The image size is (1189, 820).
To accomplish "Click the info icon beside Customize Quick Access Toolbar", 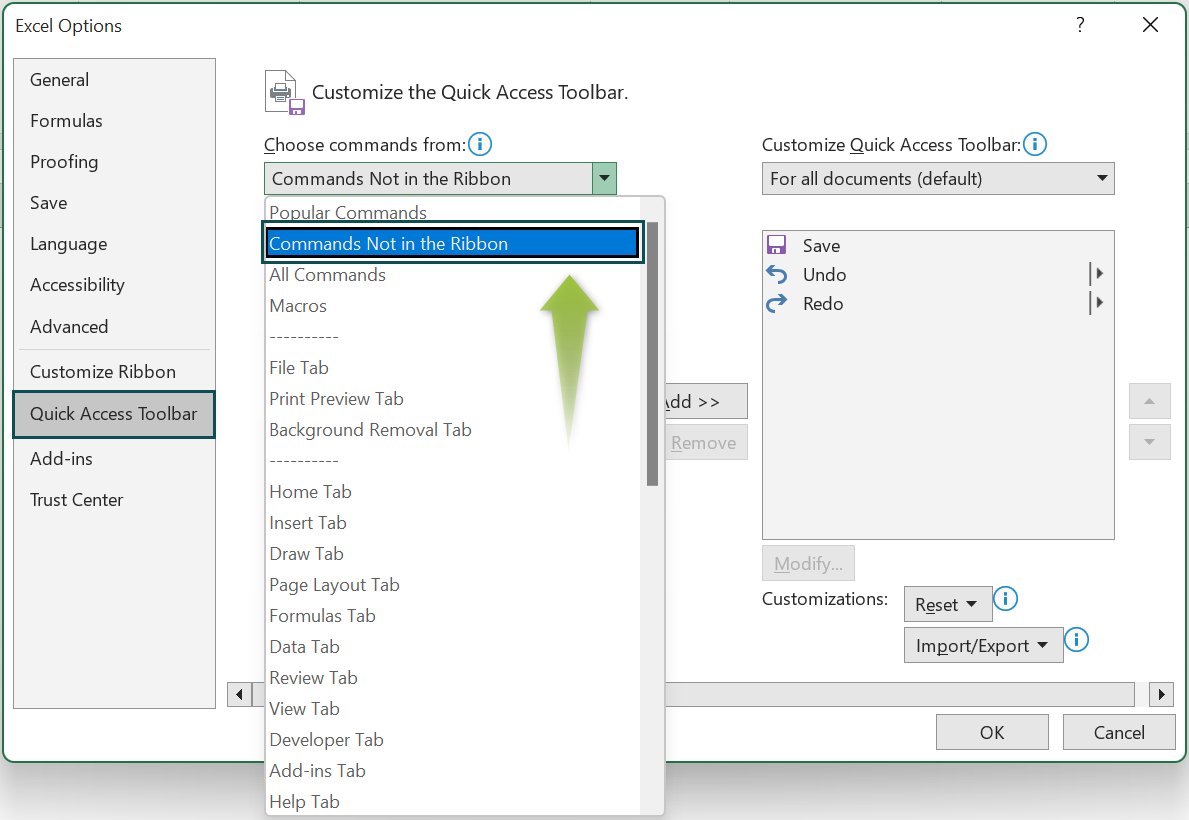I will click(1035, 143).
